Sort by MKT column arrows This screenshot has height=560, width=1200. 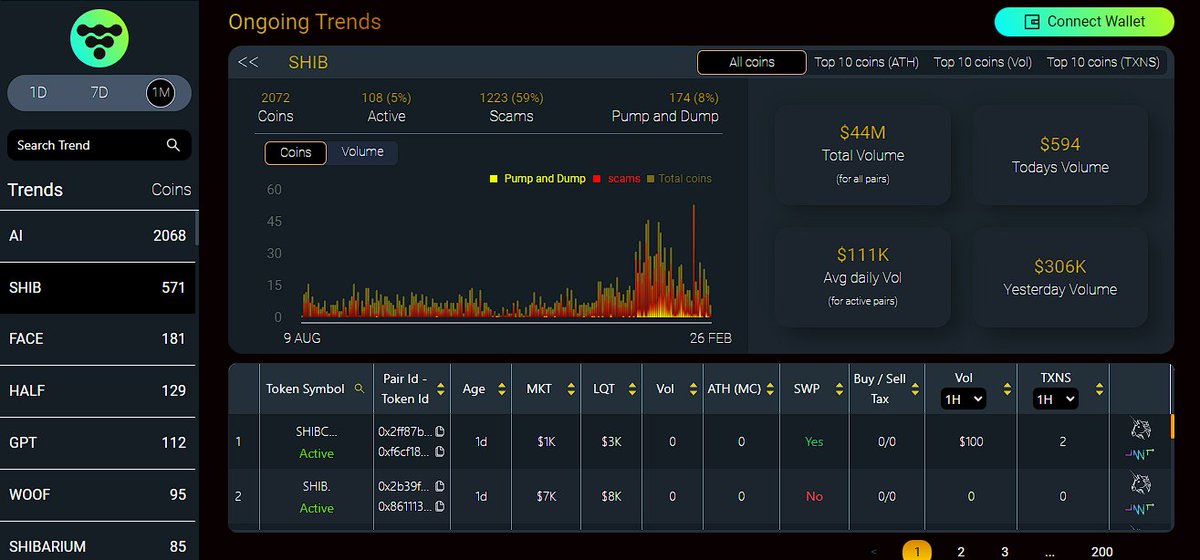click(x=571, y=389)
